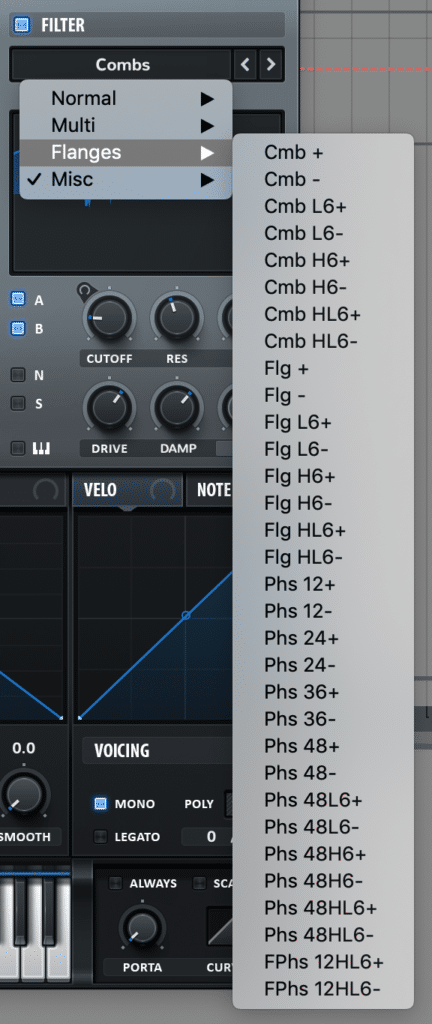432x1024 pixels.
Task: Toggle the FILTER enable switch
Action: (22, 25)
